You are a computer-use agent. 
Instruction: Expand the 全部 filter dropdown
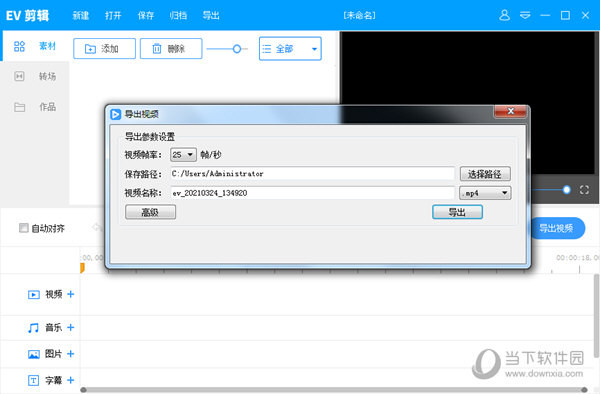pyautogui.click(x=290, y=49)
